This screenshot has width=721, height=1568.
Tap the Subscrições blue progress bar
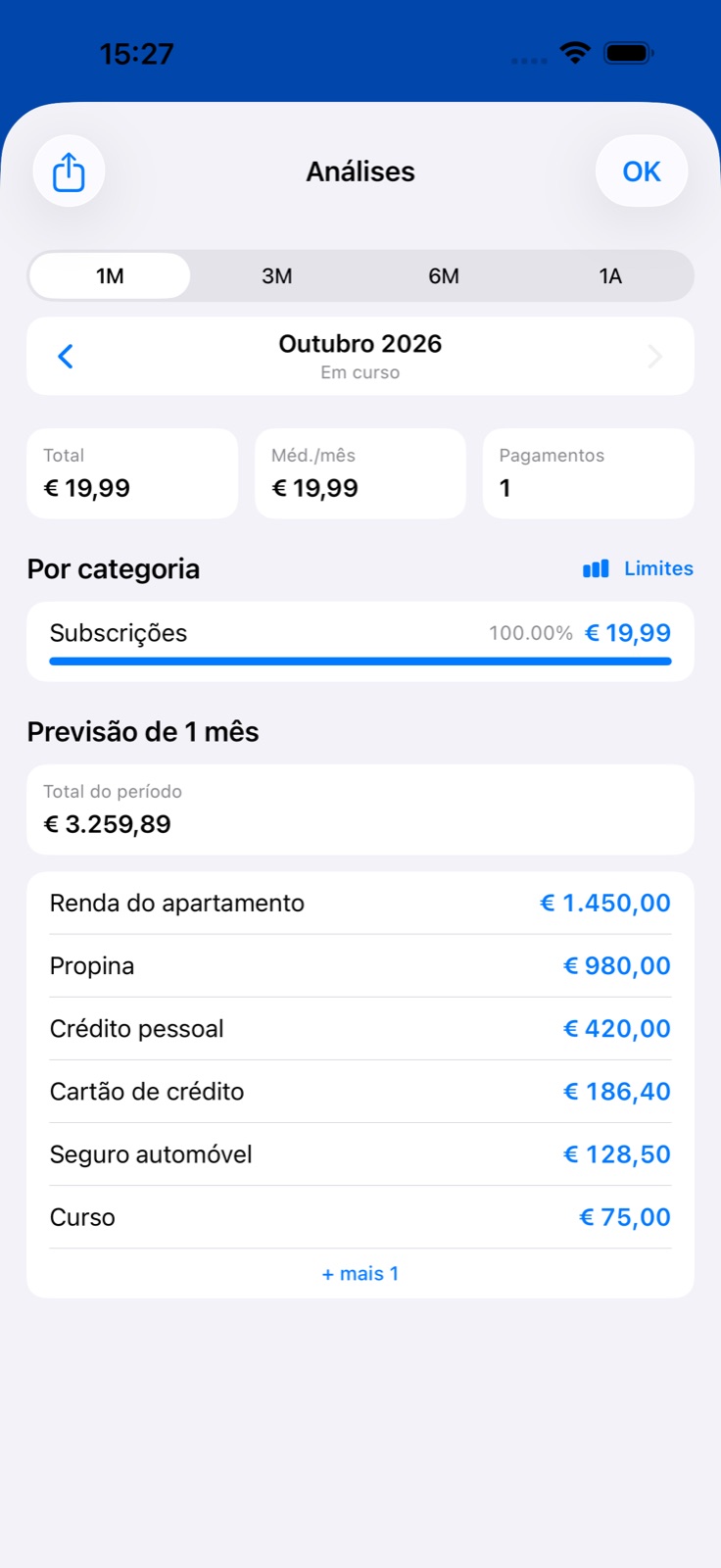pyautogui.click(x=360, y=661)
